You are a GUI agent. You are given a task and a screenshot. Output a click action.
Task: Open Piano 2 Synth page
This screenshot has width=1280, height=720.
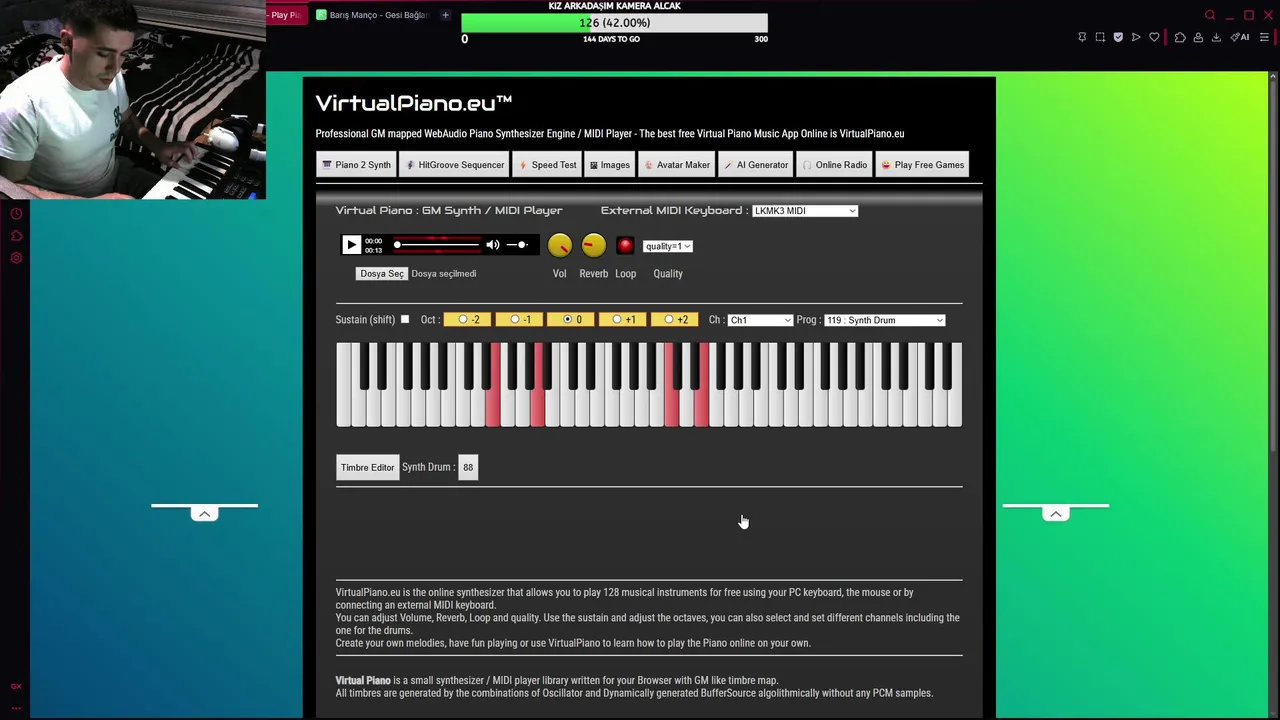pyautogui.click(x=356, y=165)
